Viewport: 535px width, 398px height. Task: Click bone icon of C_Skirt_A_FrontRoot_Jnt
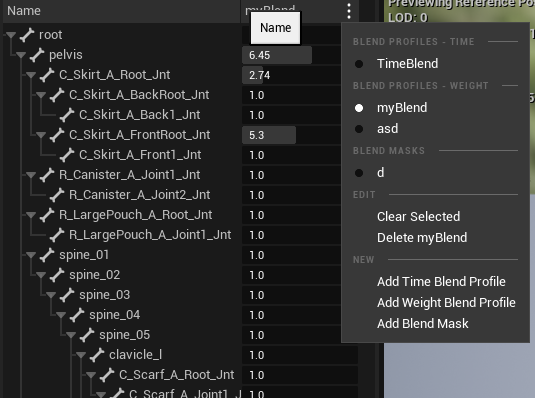click(x=57, y=135)
